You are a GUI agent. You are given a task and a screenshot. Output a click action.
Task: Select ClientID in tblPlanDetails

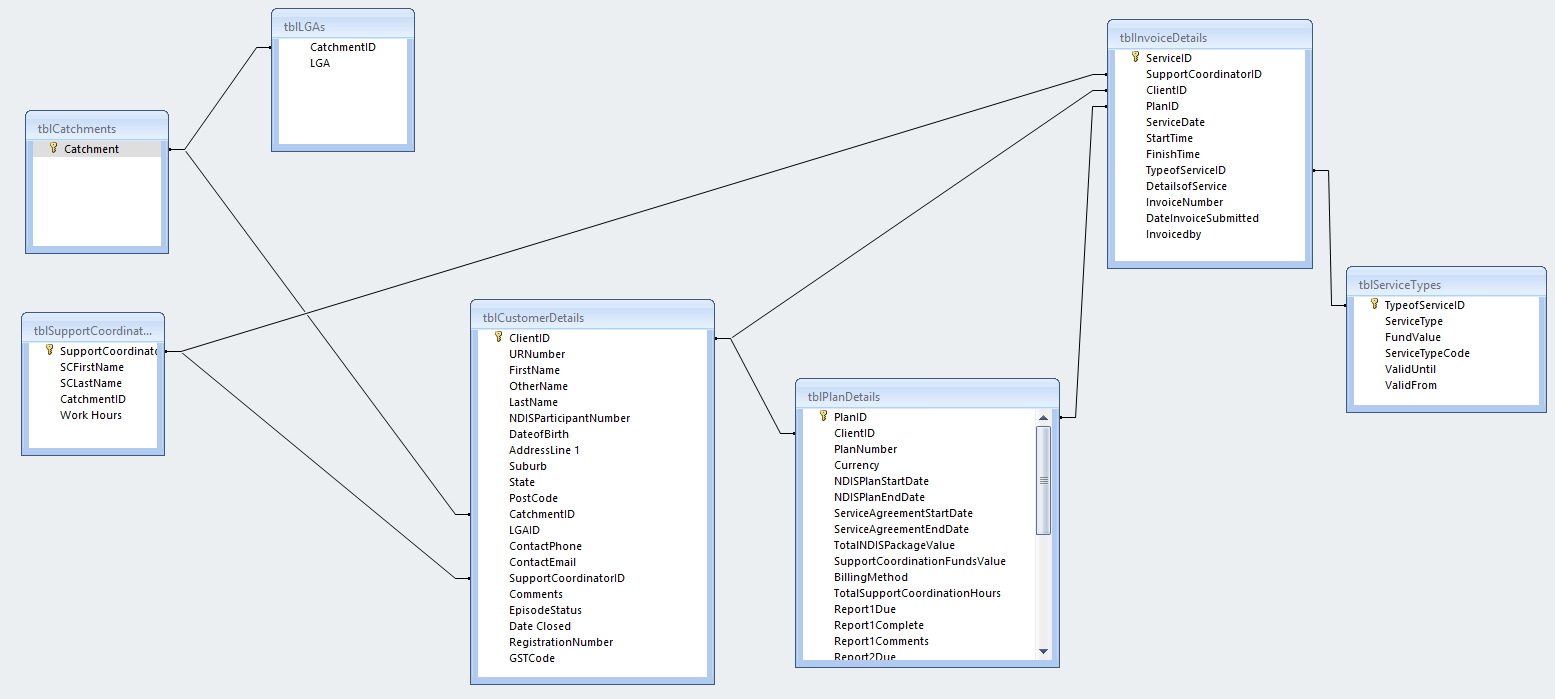pos(855,433)
